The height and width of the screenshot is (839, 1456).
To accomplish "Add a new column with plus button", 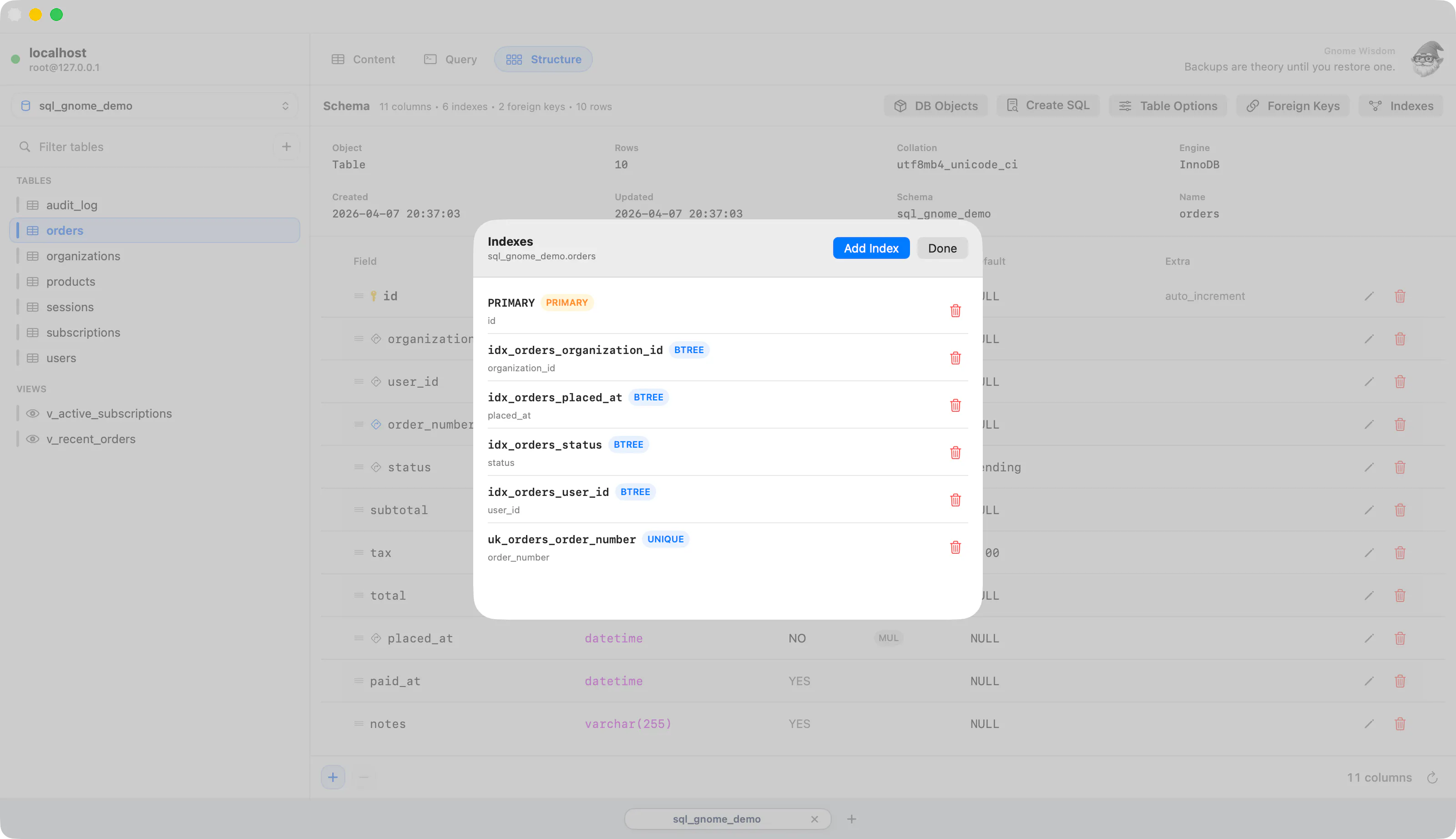I will (333, 777).
